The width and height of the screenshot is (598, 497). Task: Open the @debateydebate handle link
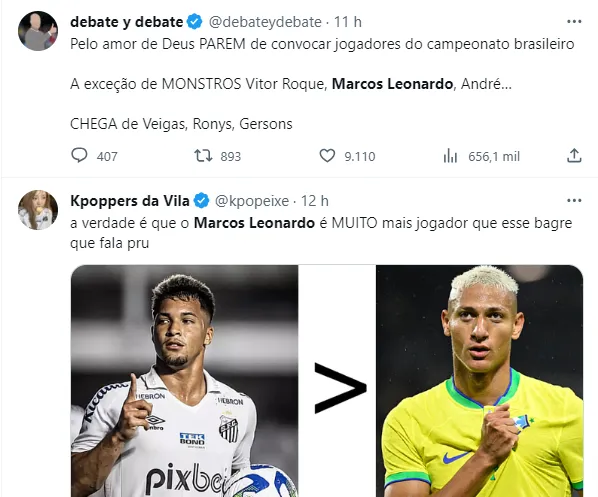click(x=265, y=22)
